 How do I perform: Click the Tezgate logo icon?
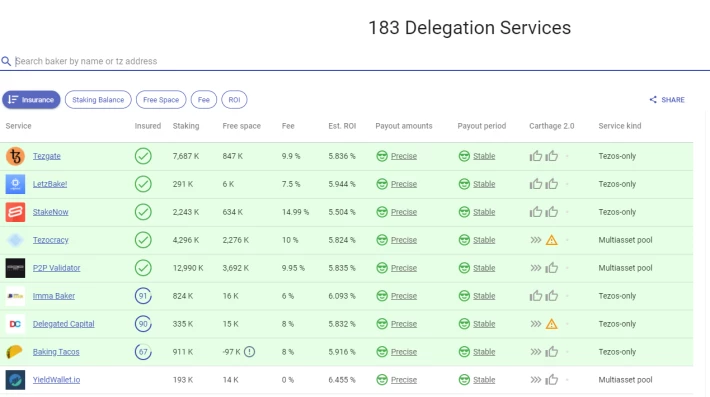[x=15, y=156]
